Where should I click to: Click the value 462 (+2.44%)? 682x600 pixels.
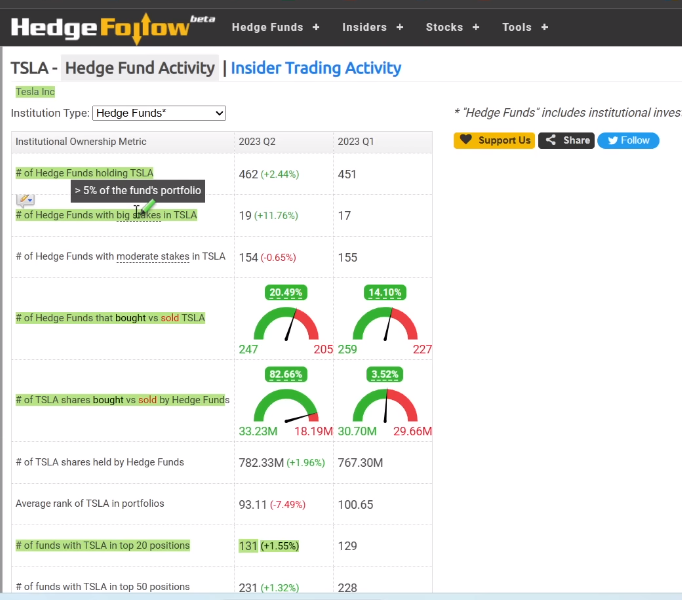(269, 174)
